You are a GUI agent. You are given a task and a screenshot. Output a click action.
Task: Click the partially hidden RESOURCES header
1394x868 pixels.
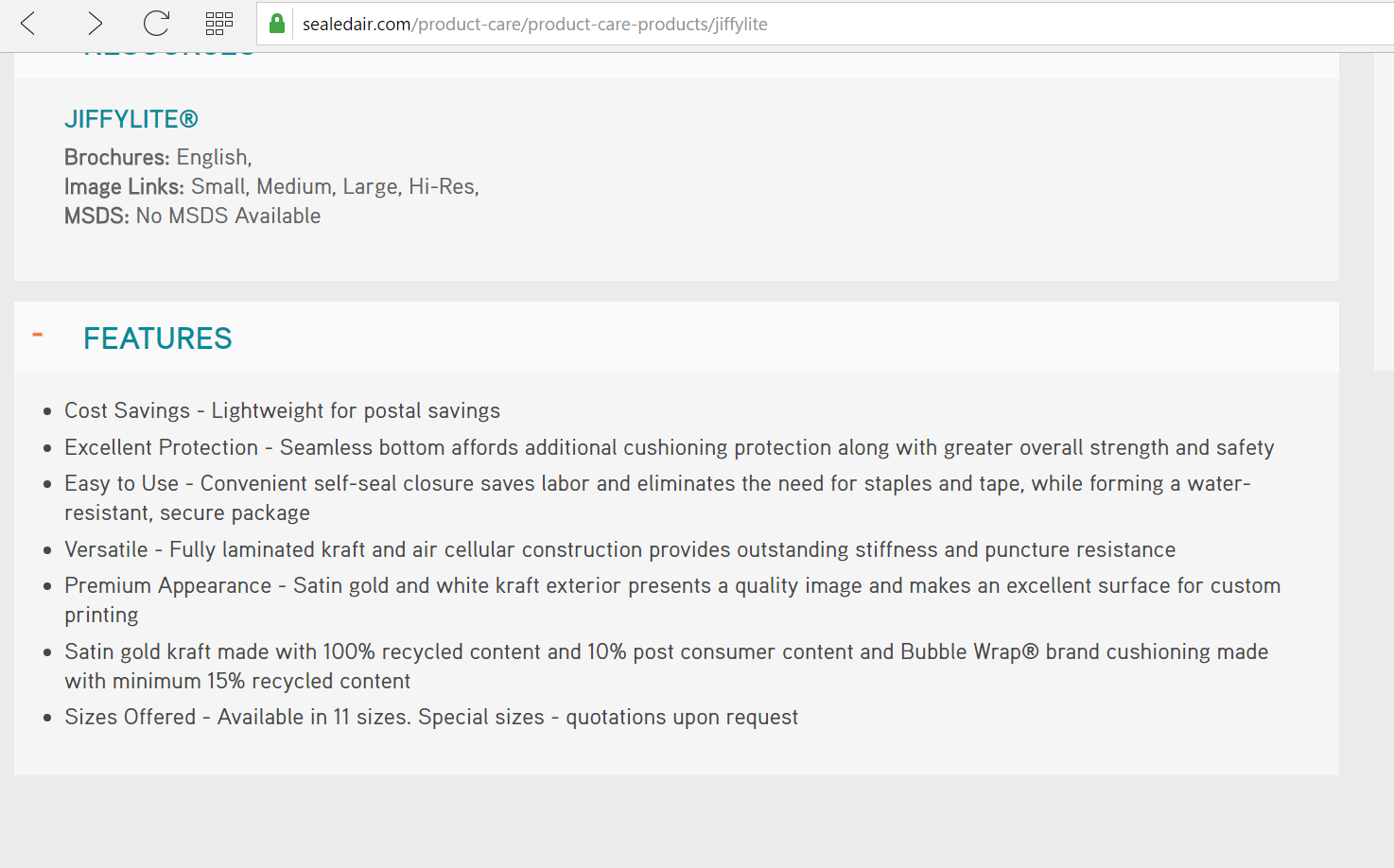(x=168, y=55)
